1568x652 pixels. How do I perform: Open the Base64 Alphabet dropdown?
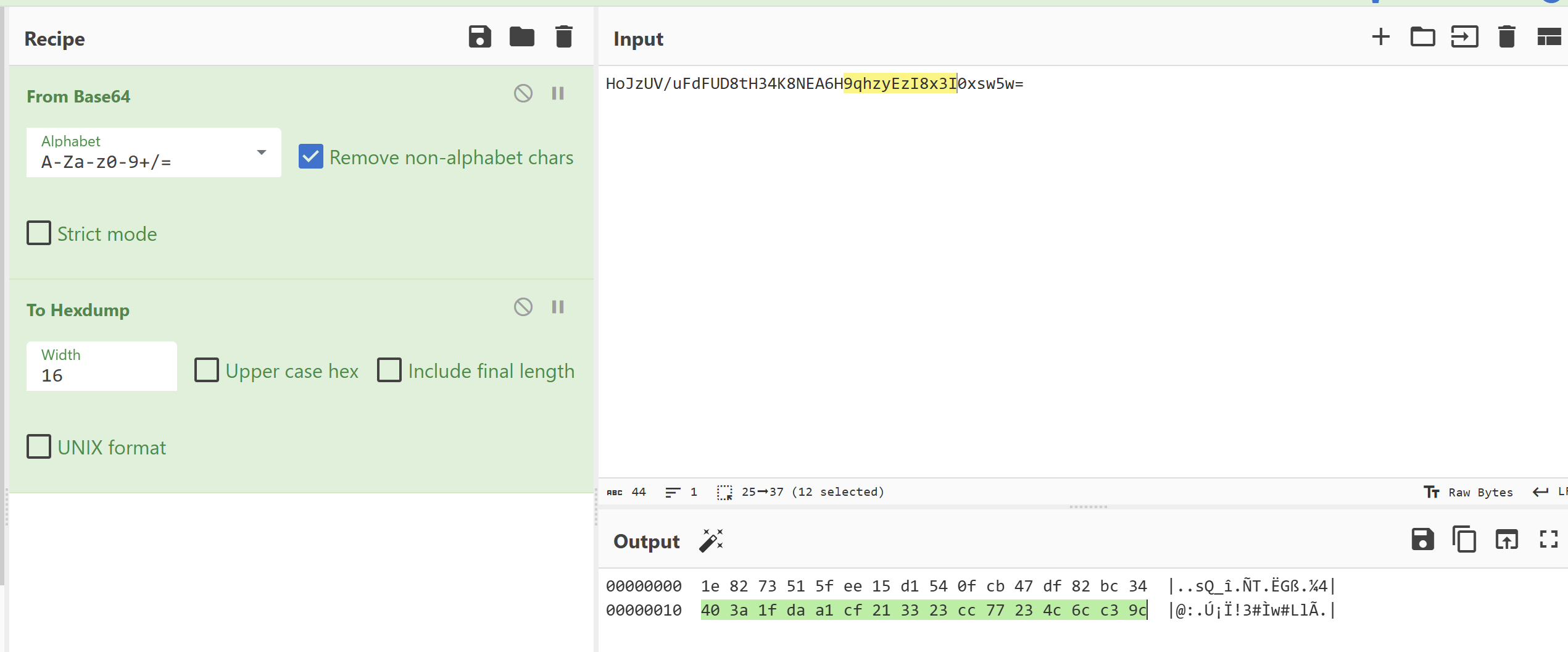(154, 153)
